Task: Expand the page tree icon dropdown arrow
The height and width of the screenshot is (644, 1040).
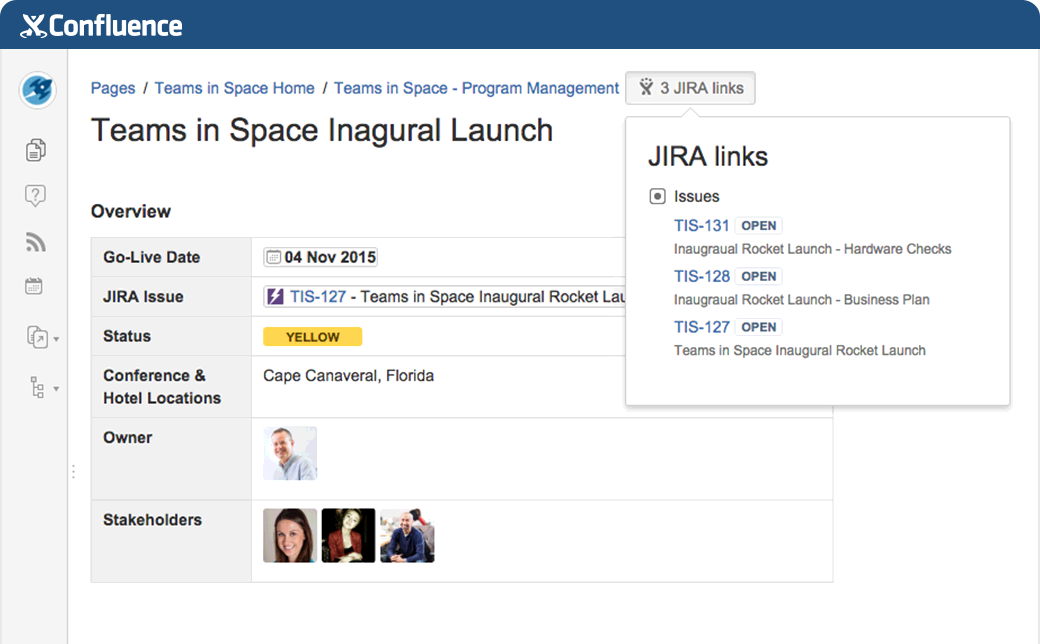Action: point(56,389)
